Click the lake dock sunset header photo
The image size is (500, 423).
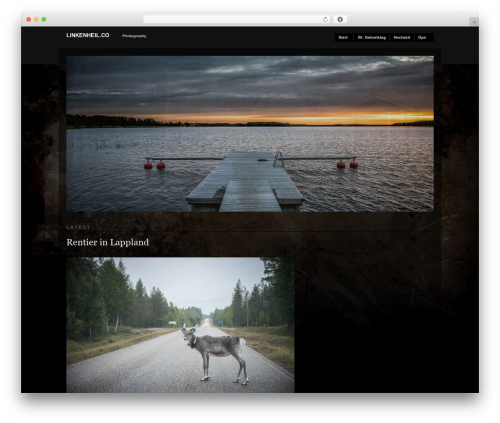pos(250,134)
